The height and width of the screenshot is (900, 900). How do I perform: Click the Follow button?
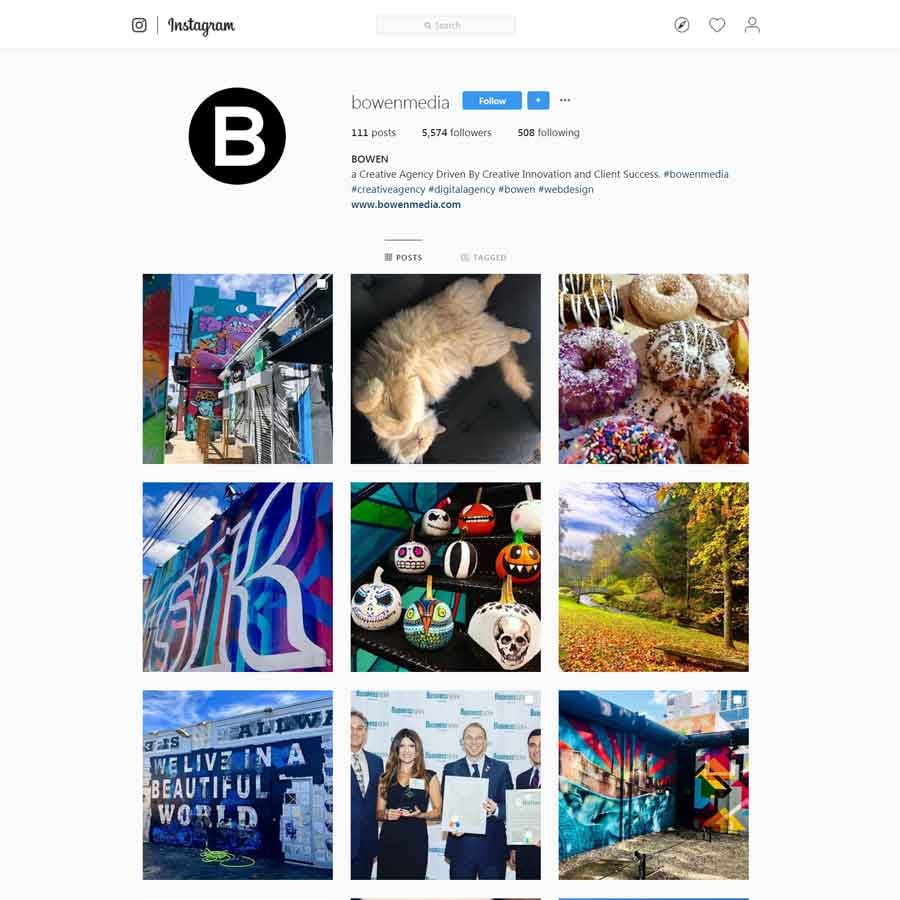coord(492,100)
